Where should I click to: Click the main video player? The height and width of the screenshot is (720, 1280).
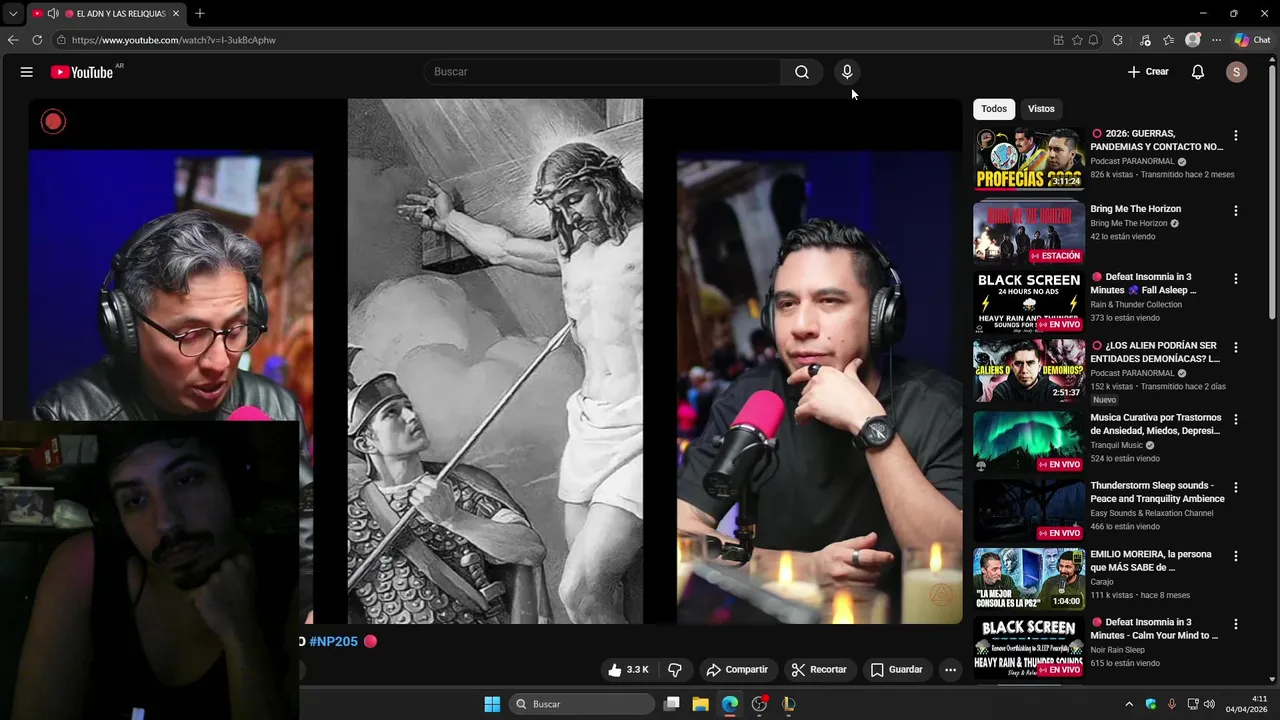[495, 361]
